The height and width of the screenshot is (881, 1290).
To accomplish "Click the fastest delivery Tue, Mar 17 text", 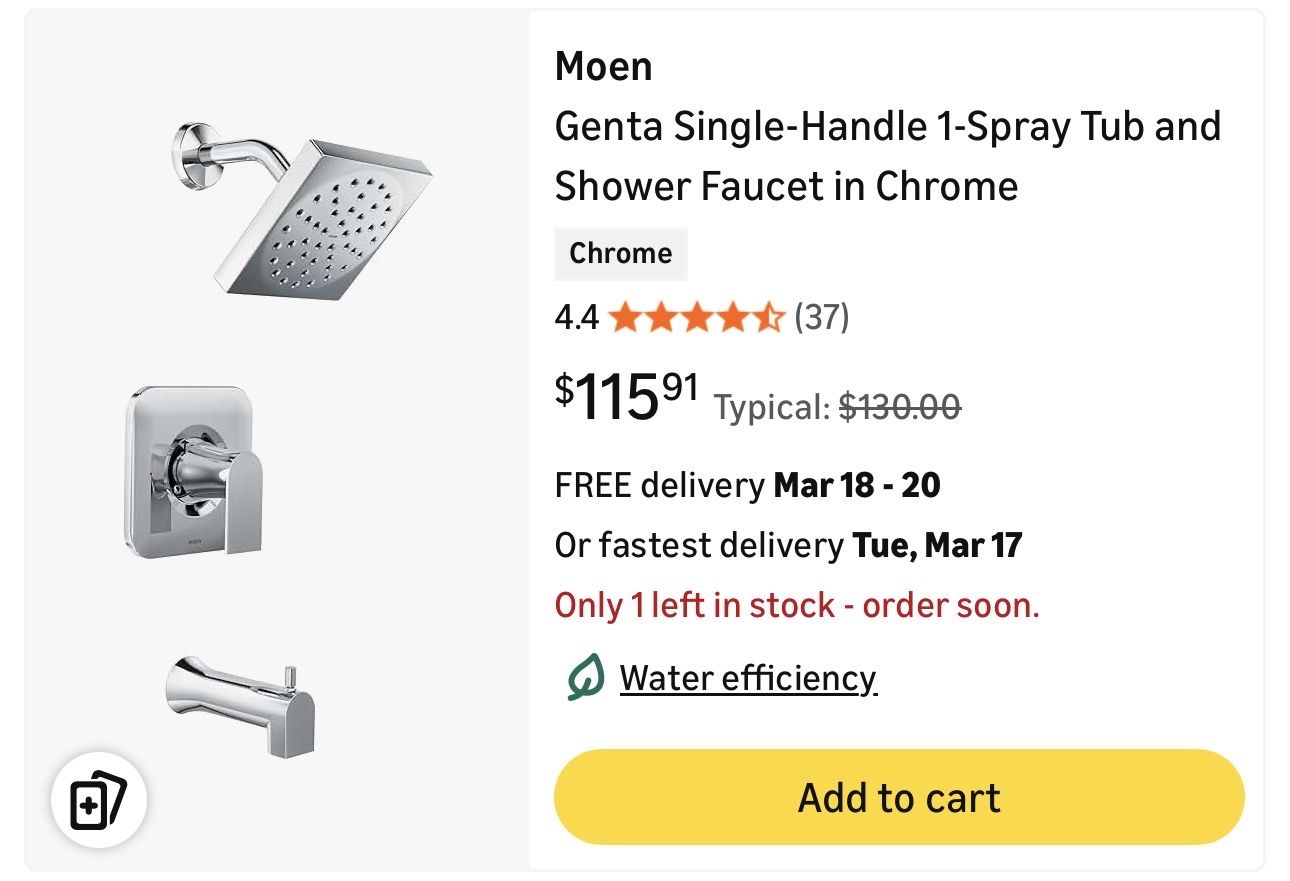I will pyautogui.click(x=788, y=545).
